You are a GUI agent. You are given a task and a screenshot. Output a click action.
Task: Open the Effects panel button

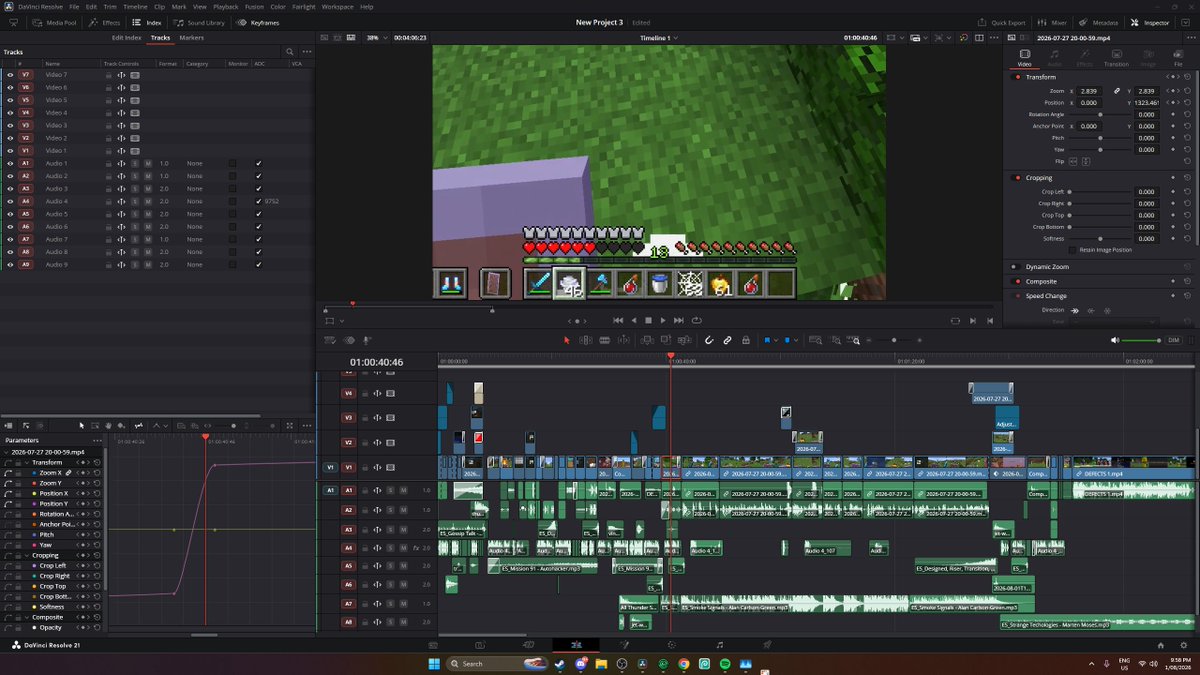click(x=105, y=21)
